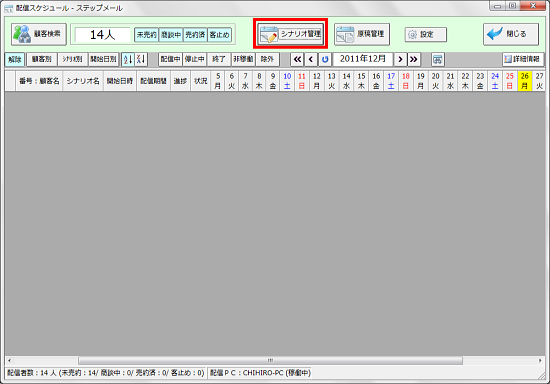Go to next month with single arrow
Viewport: 550px width, 384px height.
[x=400, y=59]
